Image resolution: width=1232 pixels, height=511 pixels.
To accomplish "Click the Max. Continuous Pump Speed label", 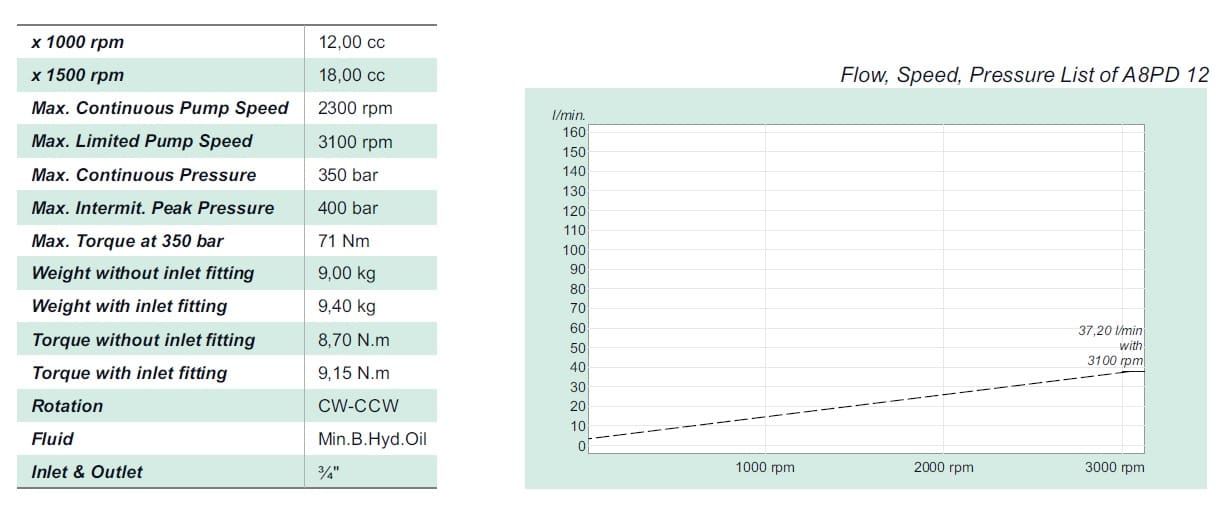I will click(x=160, y=108).
